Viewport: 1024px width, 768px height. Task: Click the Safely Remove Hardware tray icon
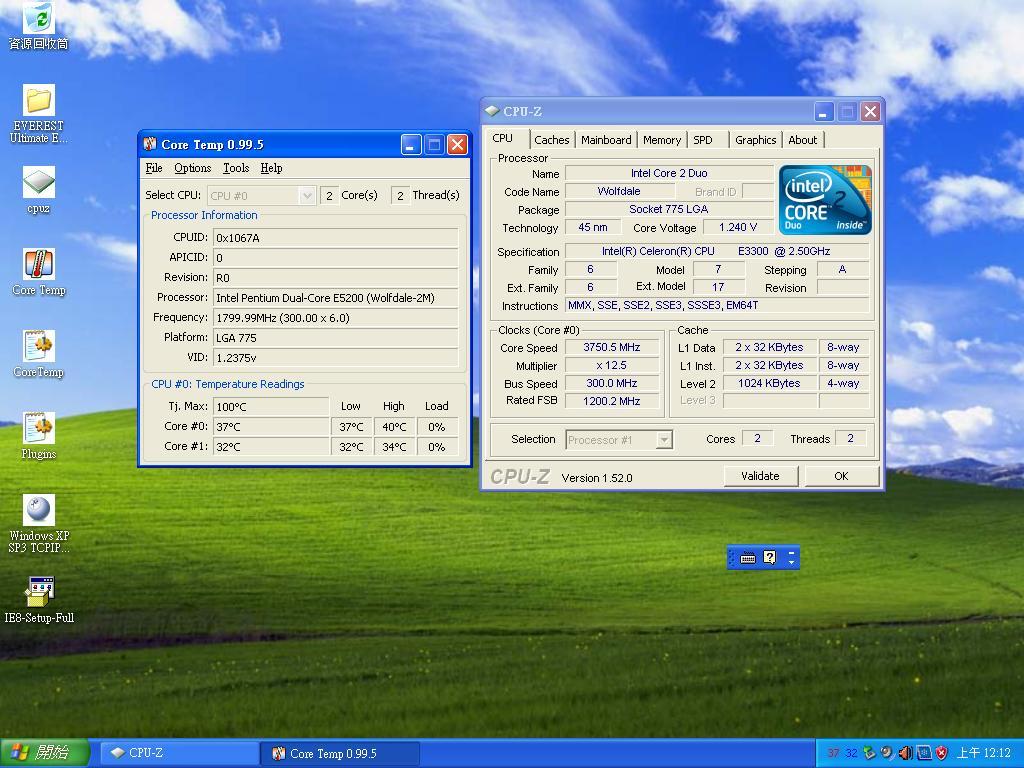point(869,753)
